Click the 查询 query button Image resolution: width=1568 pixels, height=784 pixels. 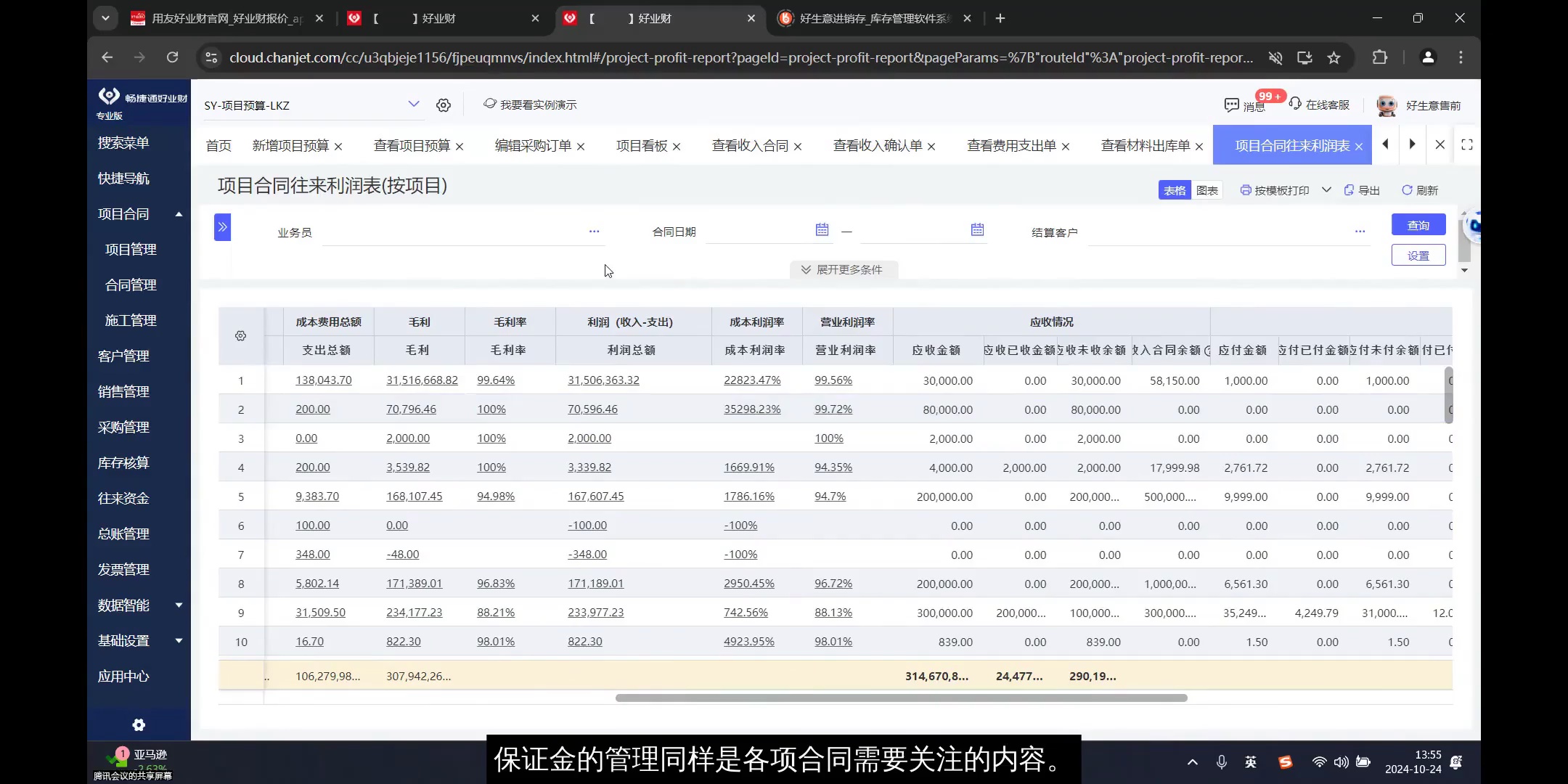(1417, 224)
